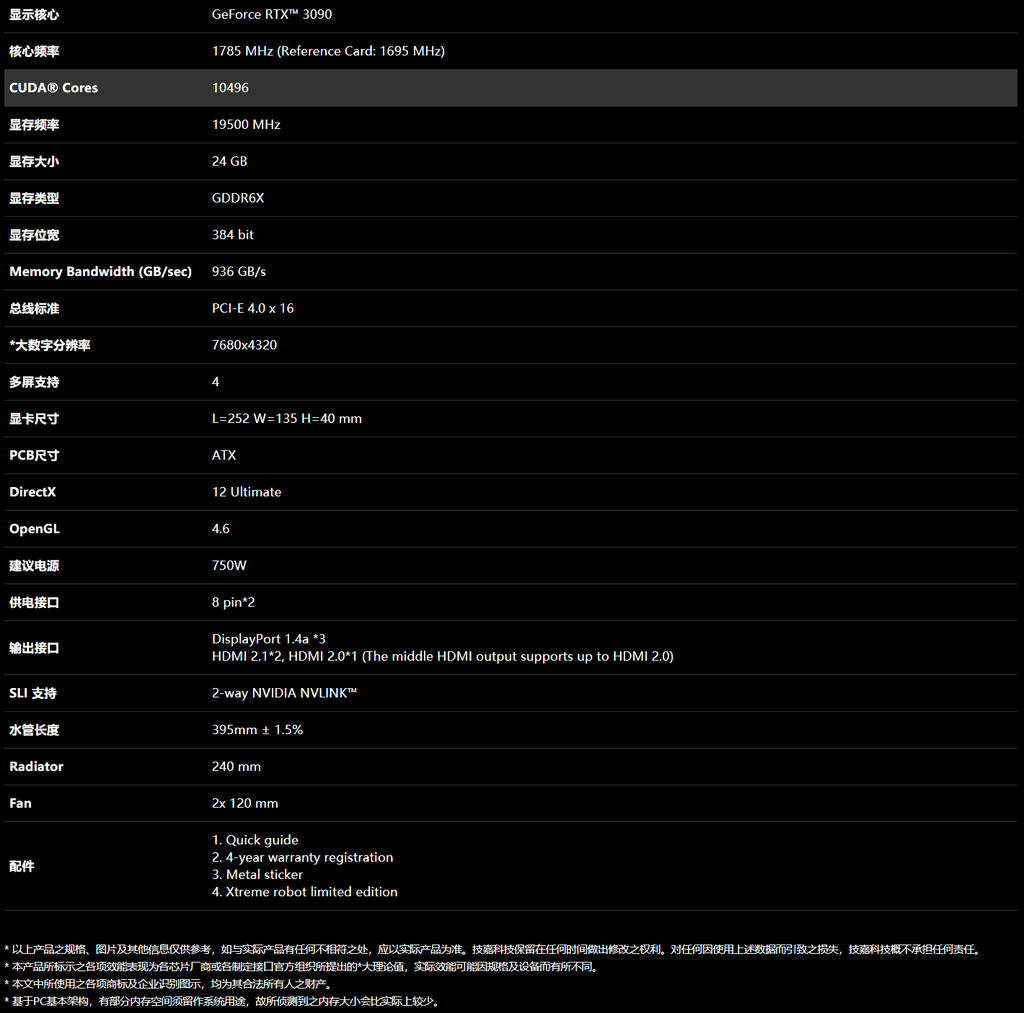The height and width of the screenshot is (1013, 1024).
Task: Select the 24 GB value
Action: [229, 161]
